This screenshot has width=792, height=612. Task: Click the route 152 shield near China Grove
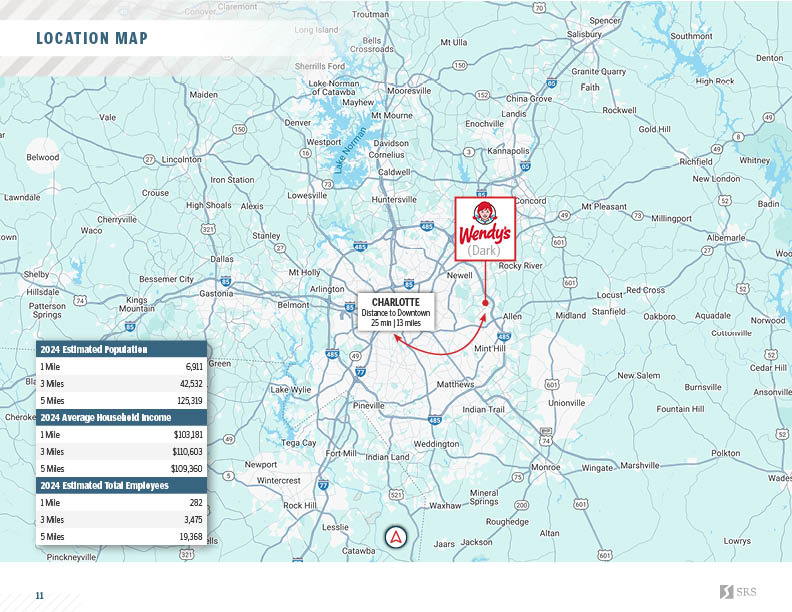tap(483, 95)
